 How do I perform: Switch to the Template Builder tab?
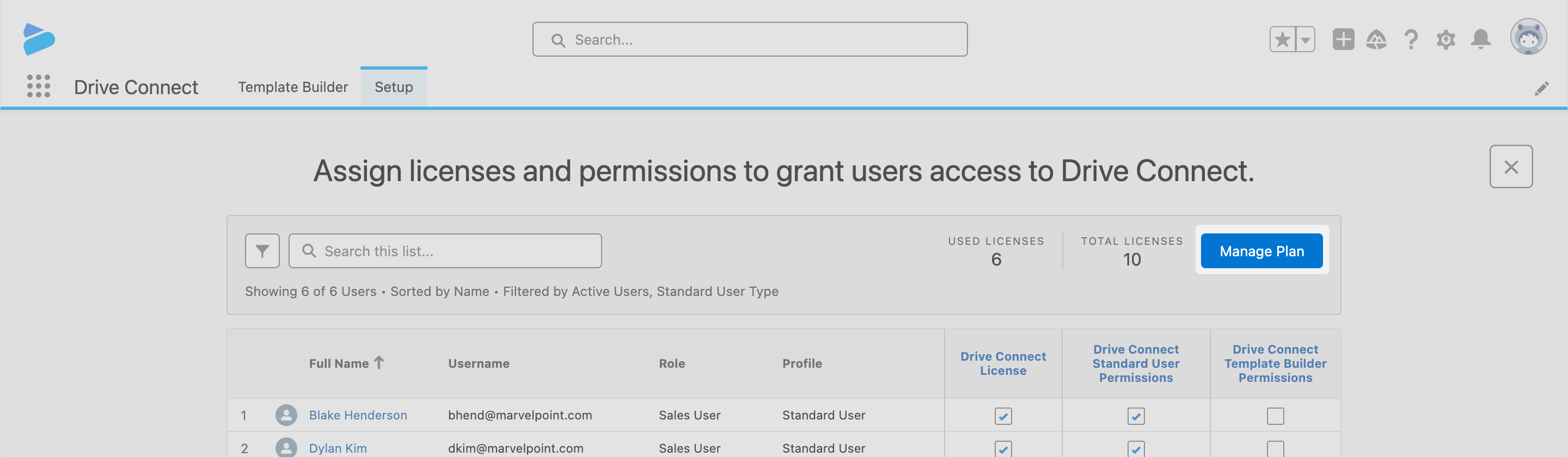[293, 87]
